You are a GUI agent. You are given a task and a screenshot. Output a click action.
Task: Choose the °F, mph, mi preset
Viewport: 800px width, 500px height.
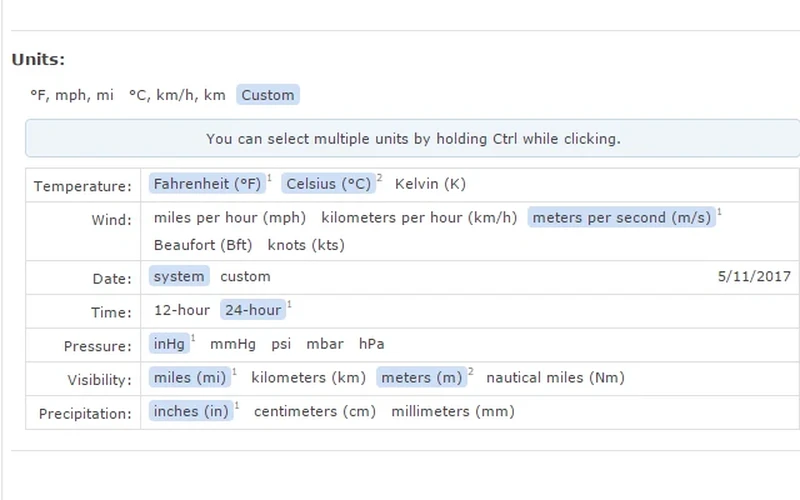point(72,95)
